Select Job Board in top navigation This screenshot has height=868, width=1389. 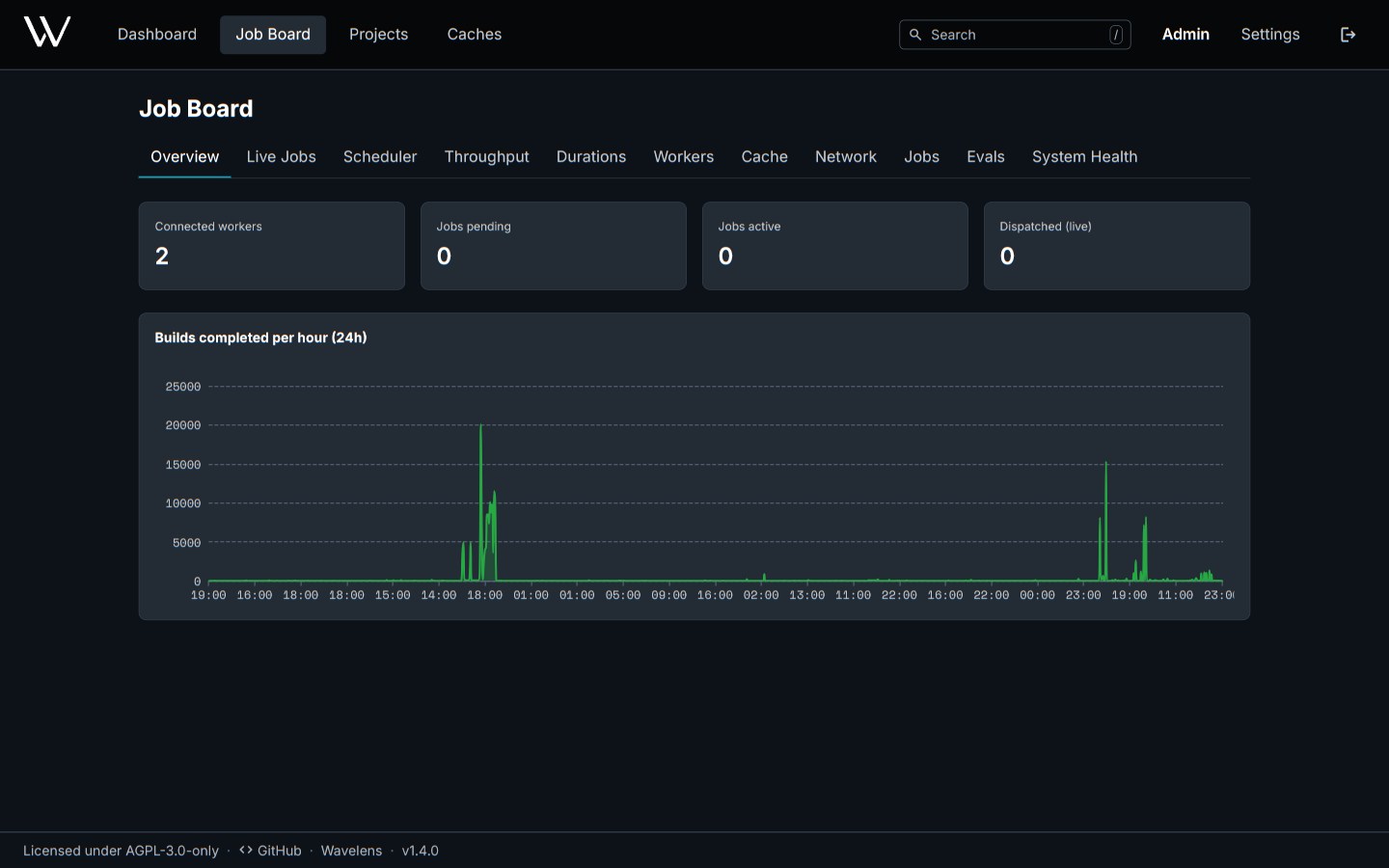(x=273, y=35)
